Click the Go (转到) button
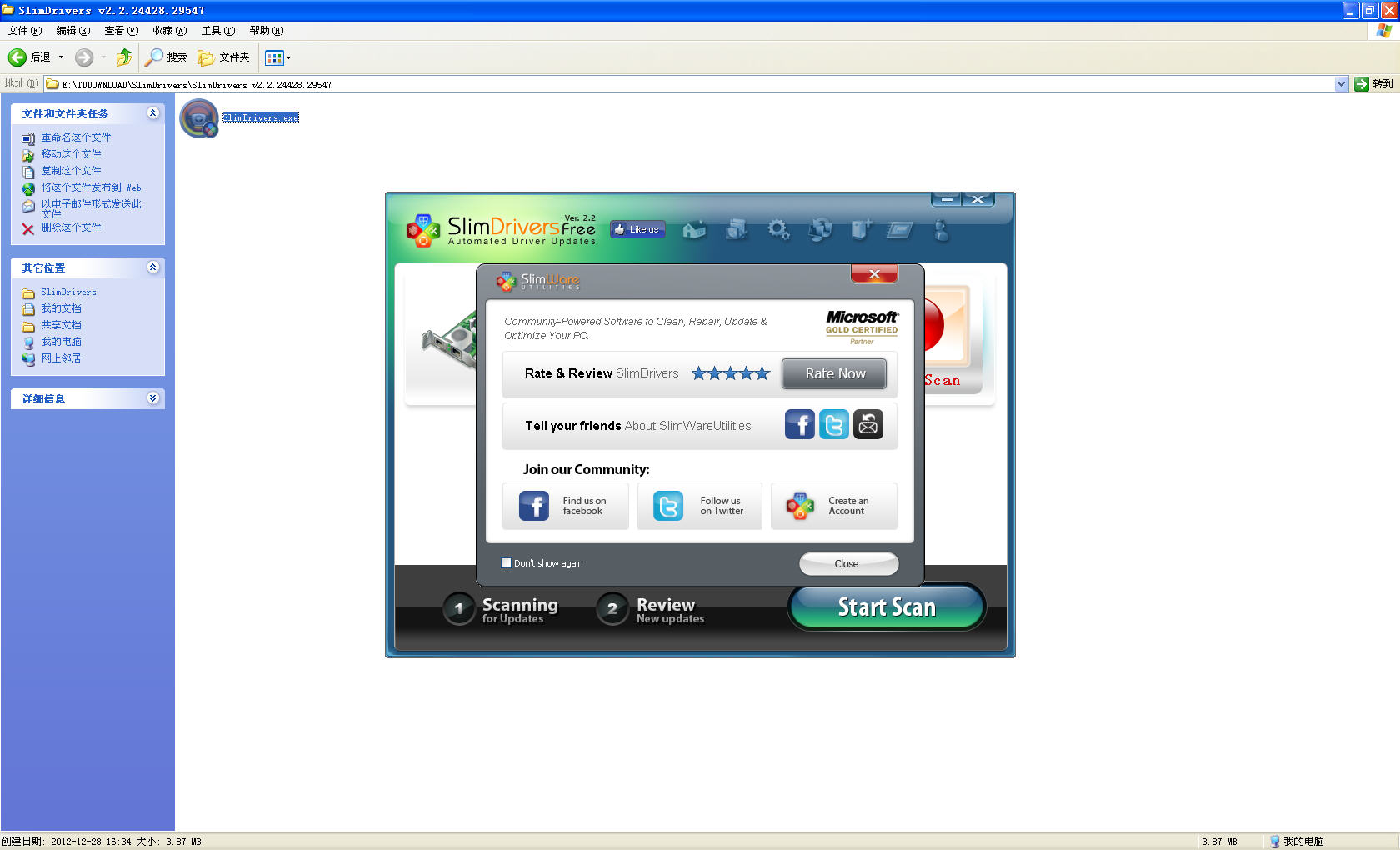The image size is (1400, 850). pyautogui.click(x=1373, y=84)
